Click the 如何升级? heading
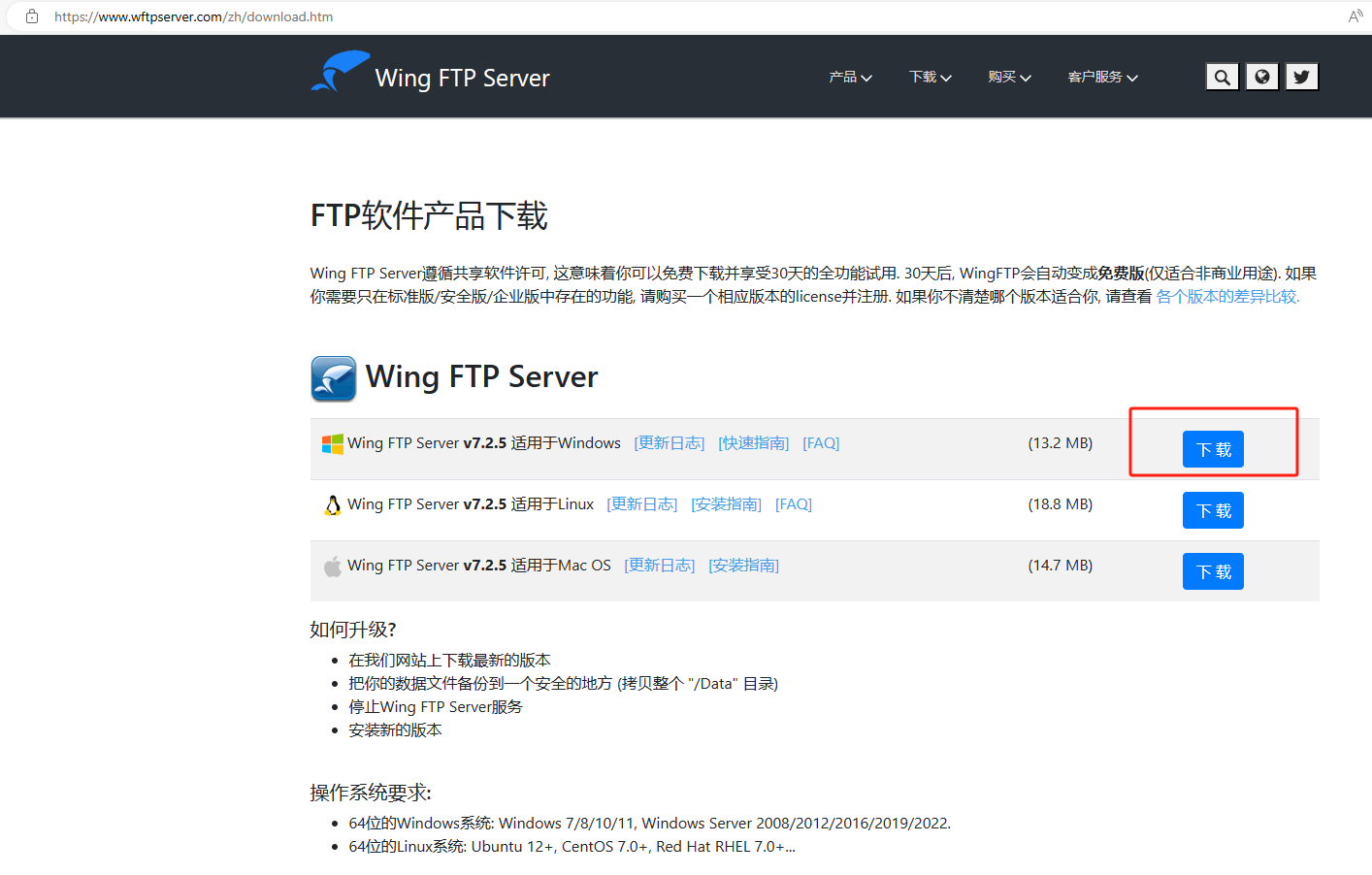The width and height of the screenshot is (1372, 875). click(353, 630)
